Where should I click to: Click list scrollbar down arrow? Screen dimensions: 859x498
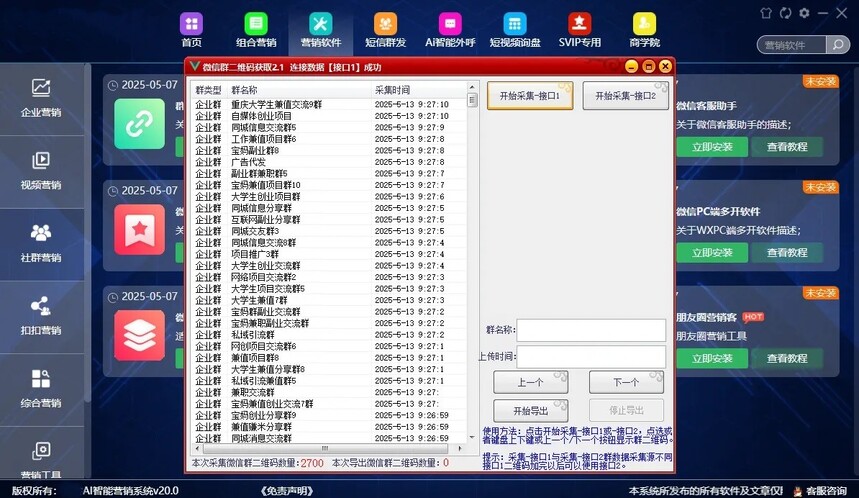pos(472,437)
